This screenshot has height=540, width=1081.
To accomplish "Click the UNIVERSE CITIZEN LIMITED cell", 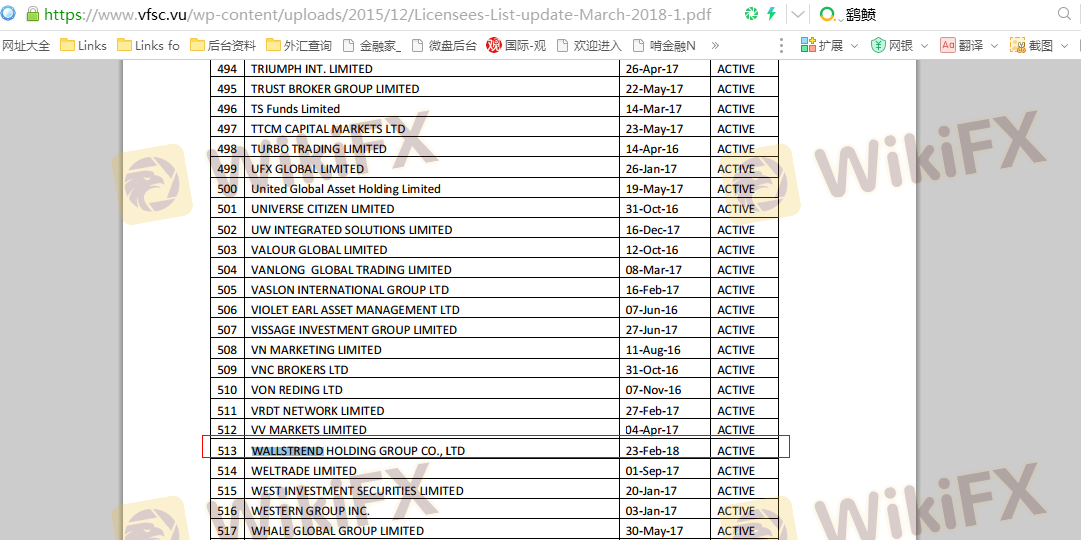I will pos(432,209).
